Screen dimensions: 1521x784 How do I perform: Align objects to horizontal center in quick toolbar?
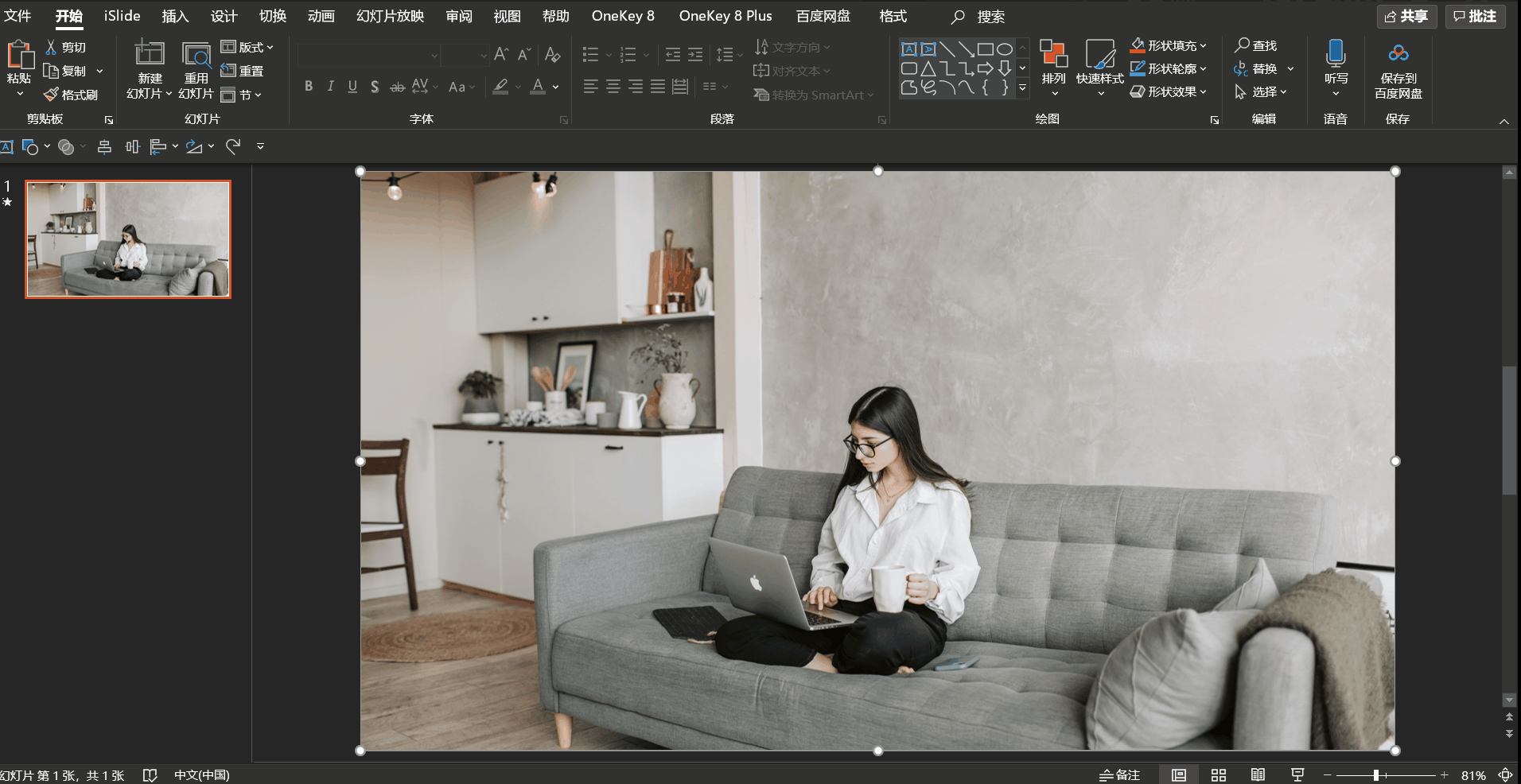click(104, 146)
